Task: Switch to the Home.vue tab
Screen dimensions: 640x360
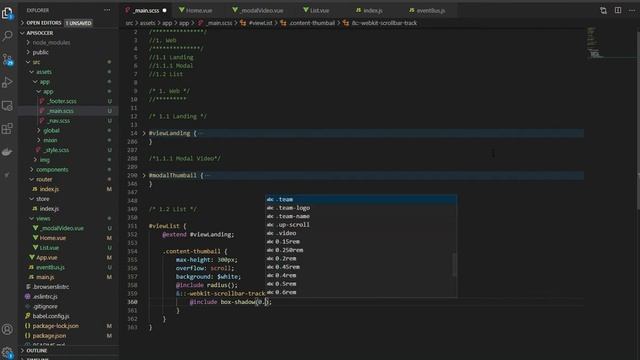Action: click(x=199, y=11)
